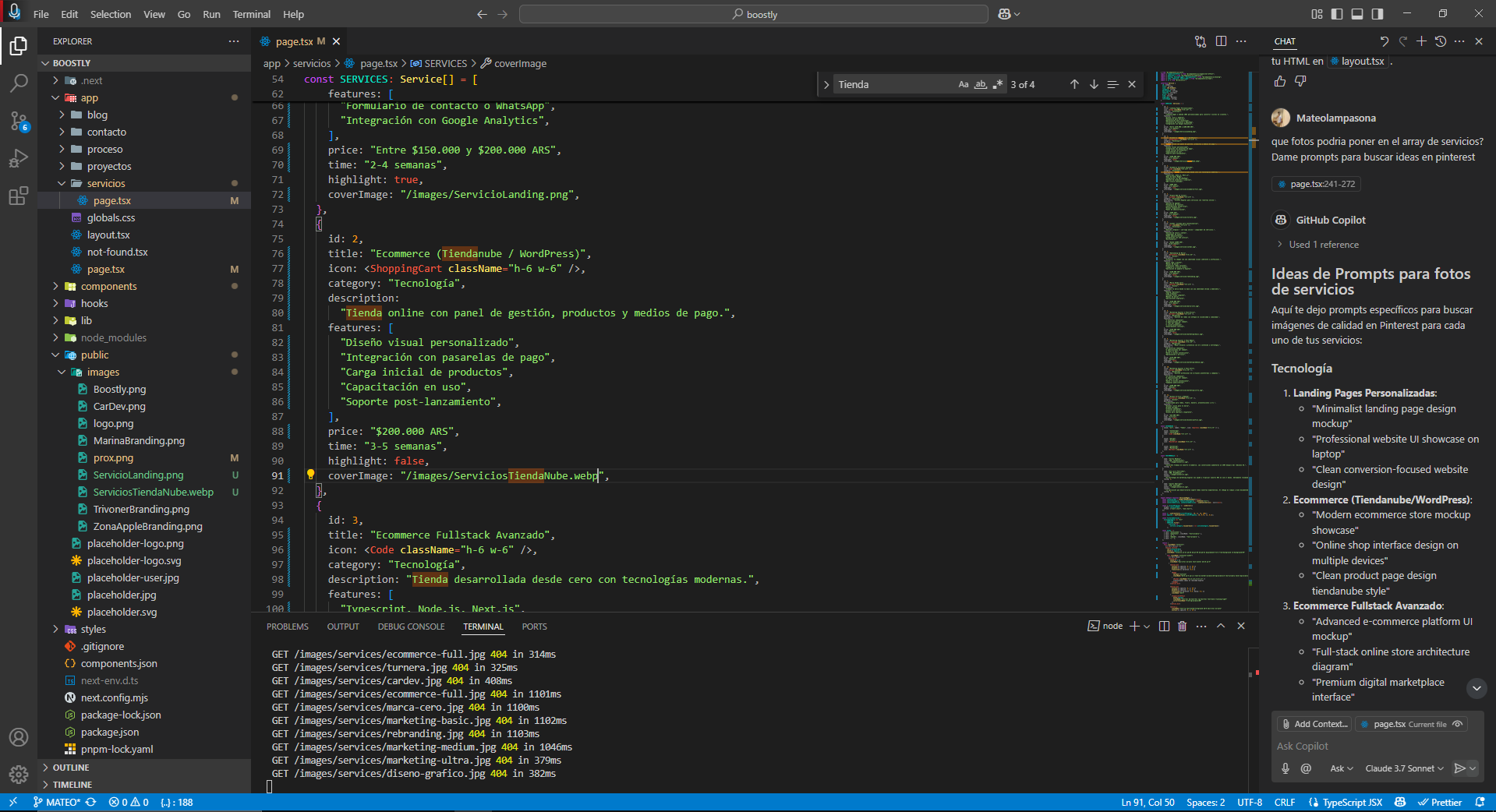Go to previous find match arrow

1074,84
